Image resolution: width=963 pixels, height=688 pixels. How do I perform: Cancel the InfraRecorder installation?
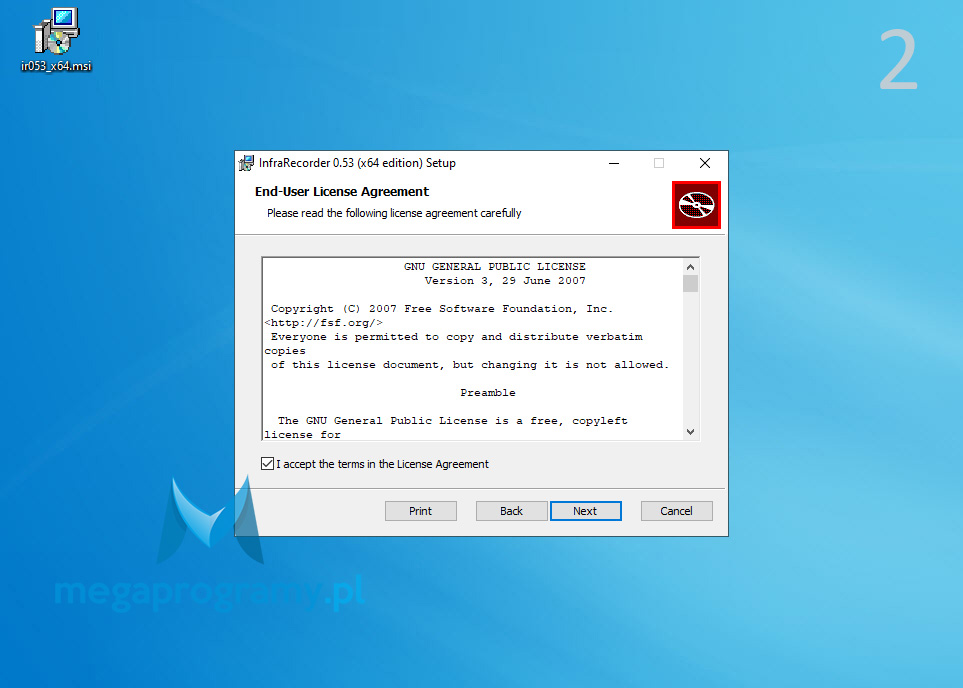pos(677,511)
